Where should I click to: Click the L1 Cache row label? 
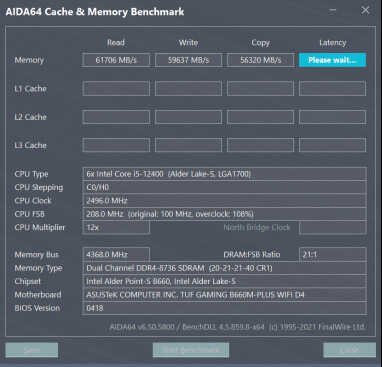pyautogui.click(x=30, y=89)
